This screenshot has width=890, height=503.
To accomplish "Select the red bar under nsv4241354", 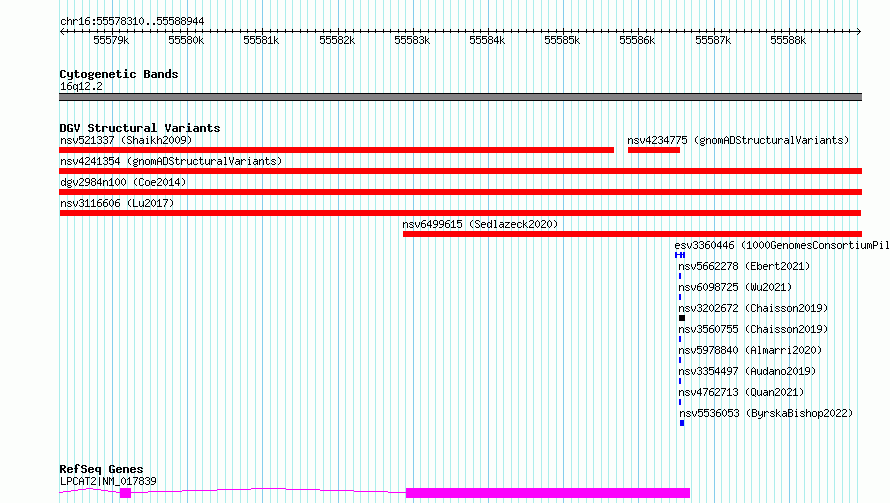I will [x=460, y=171].
